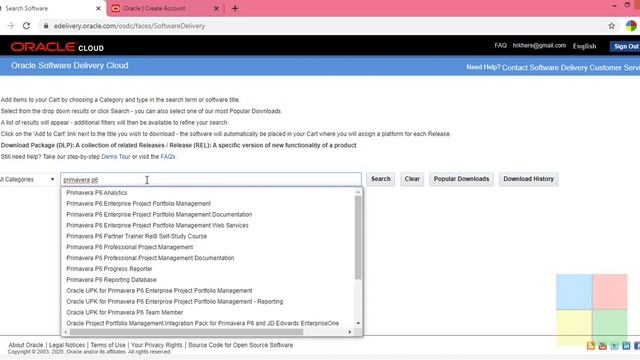Open the FAQs link in instructions
Image resolution: width=640 pixels, height=360 pixels.
coord(168,157)
